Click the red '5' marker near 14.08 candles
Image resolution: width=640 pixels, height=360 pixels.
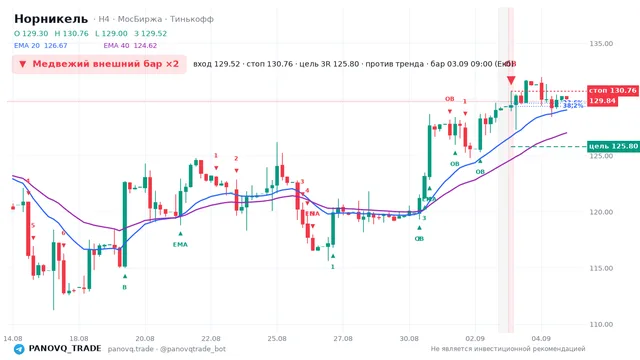(33, 226)
